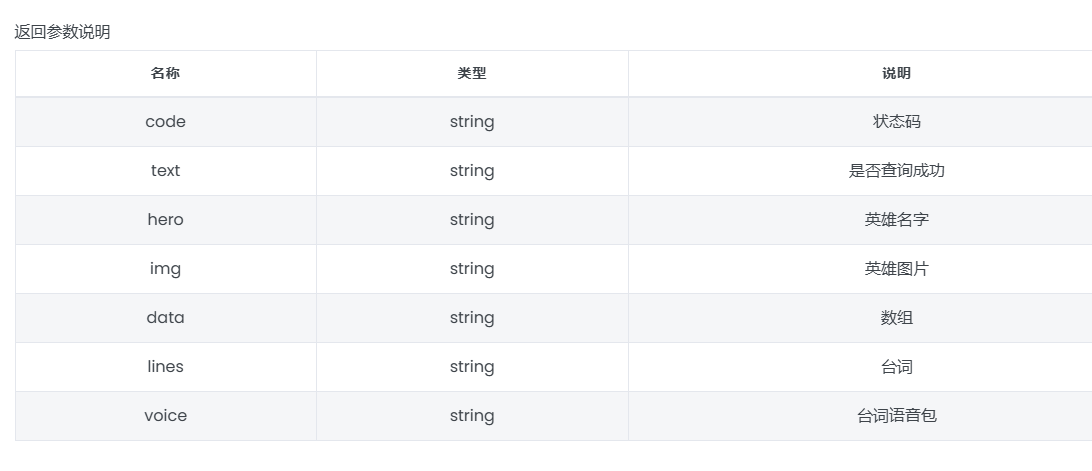Click the 状态码 description cell

(x=860, y=122)
